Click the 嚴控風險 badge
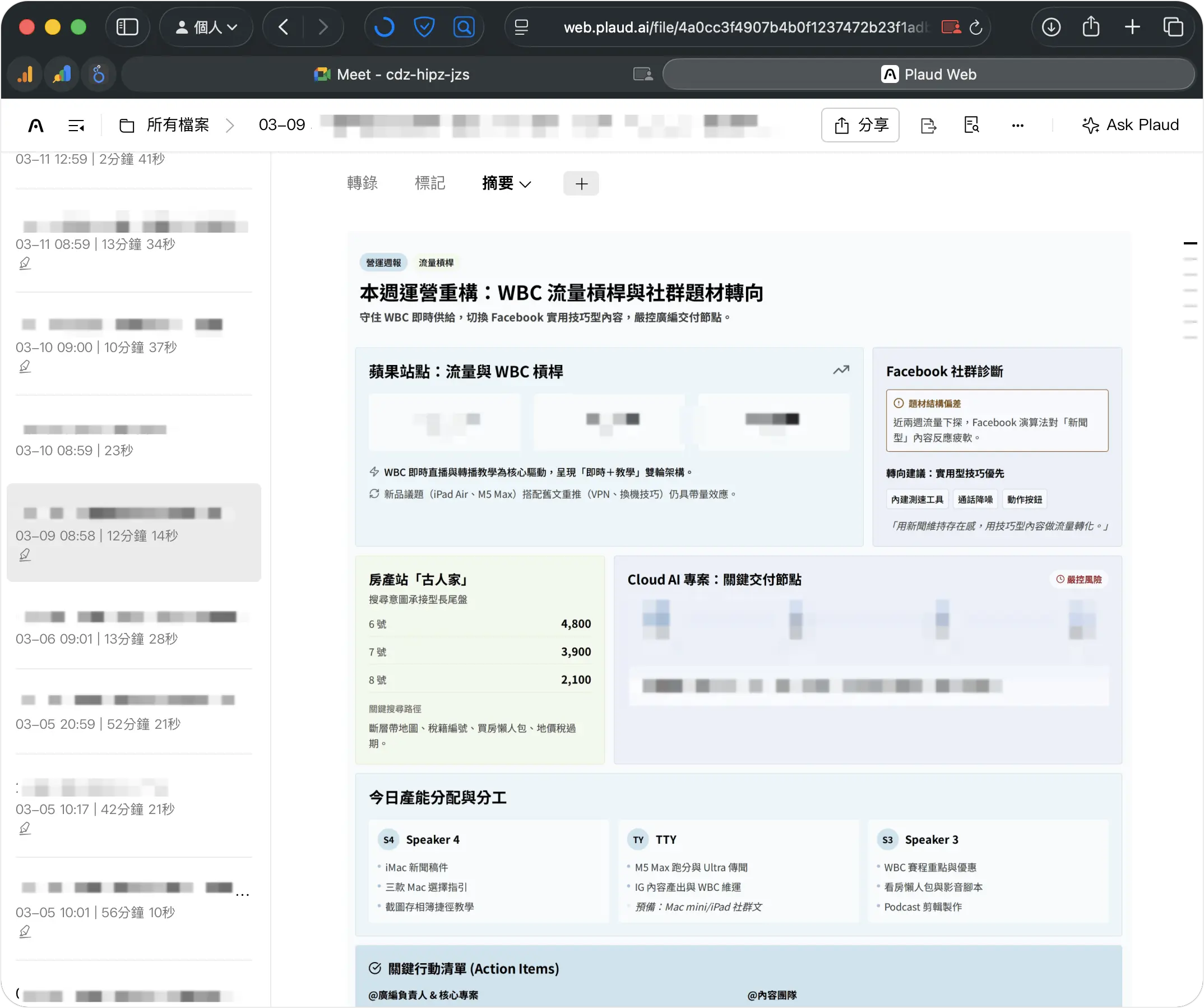The image size is (1204, 1008). tap(1079, 579)
